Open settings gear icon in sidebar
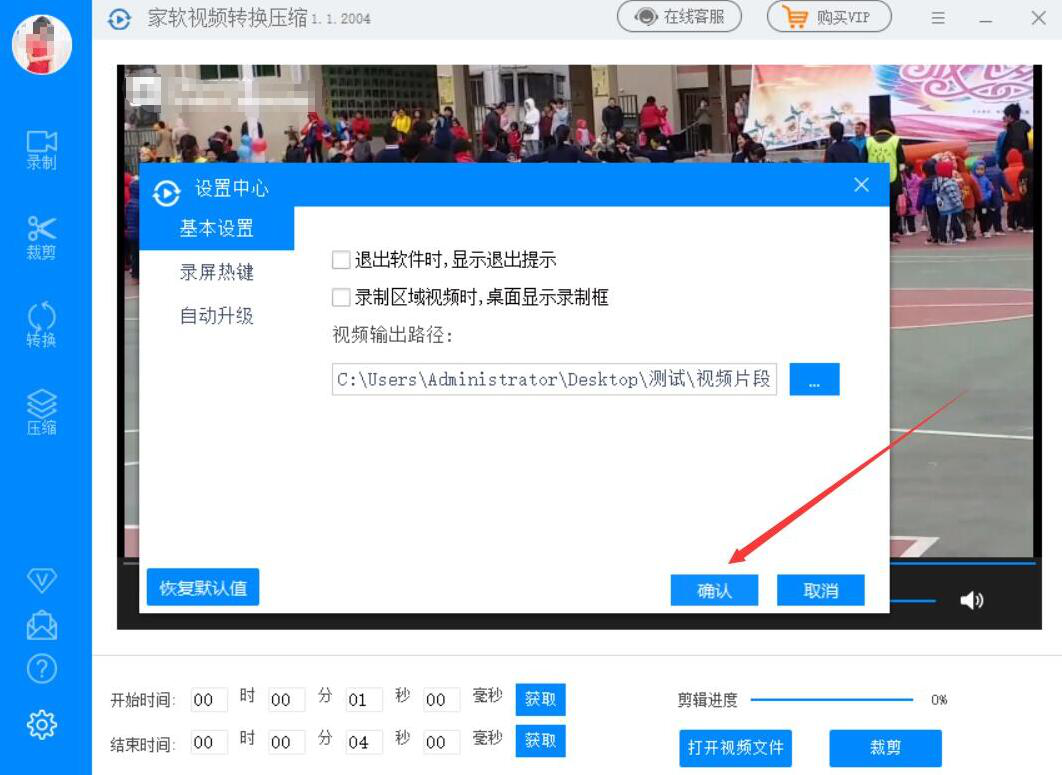Image resolution: width=1062 pixels, height=775 pixels. tap(41, 724)
